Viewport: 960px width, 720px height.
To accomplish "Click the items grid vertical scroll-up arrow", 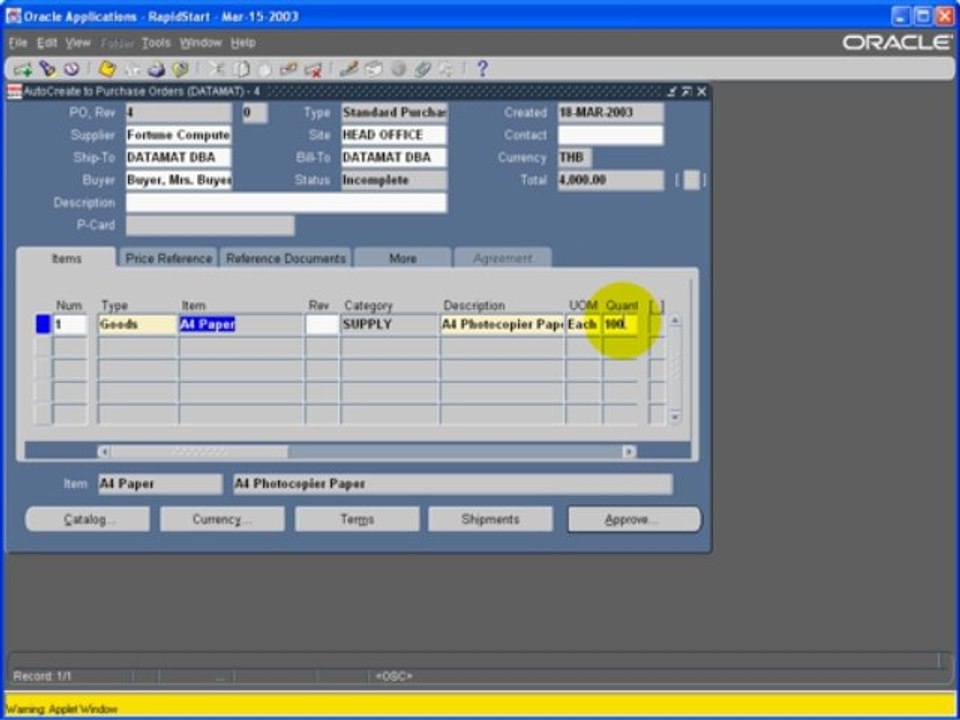I will click(675, 320).
